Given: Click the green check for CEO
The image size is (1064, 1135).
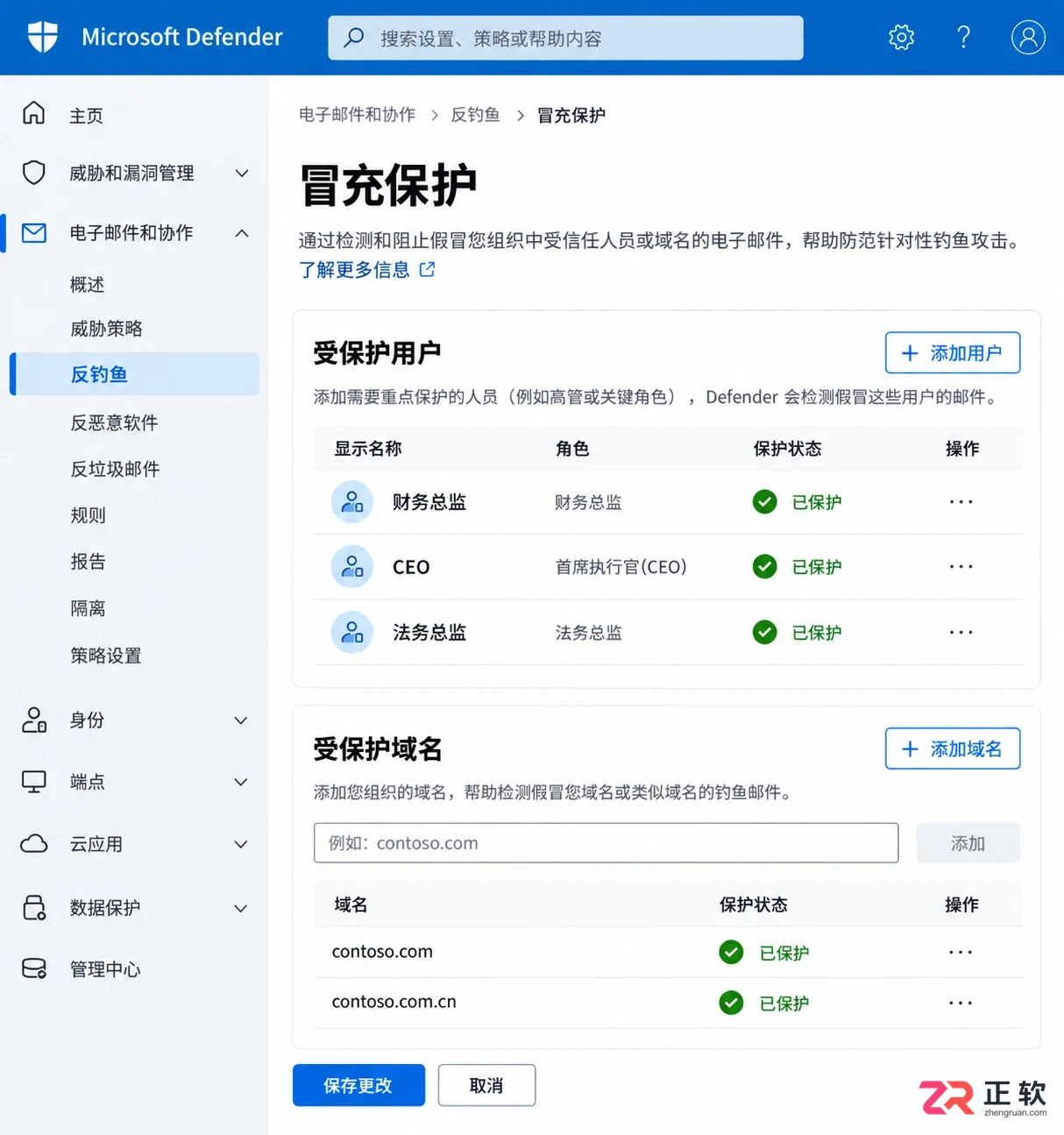Looking at the screenshot, I should coord(765,567).
